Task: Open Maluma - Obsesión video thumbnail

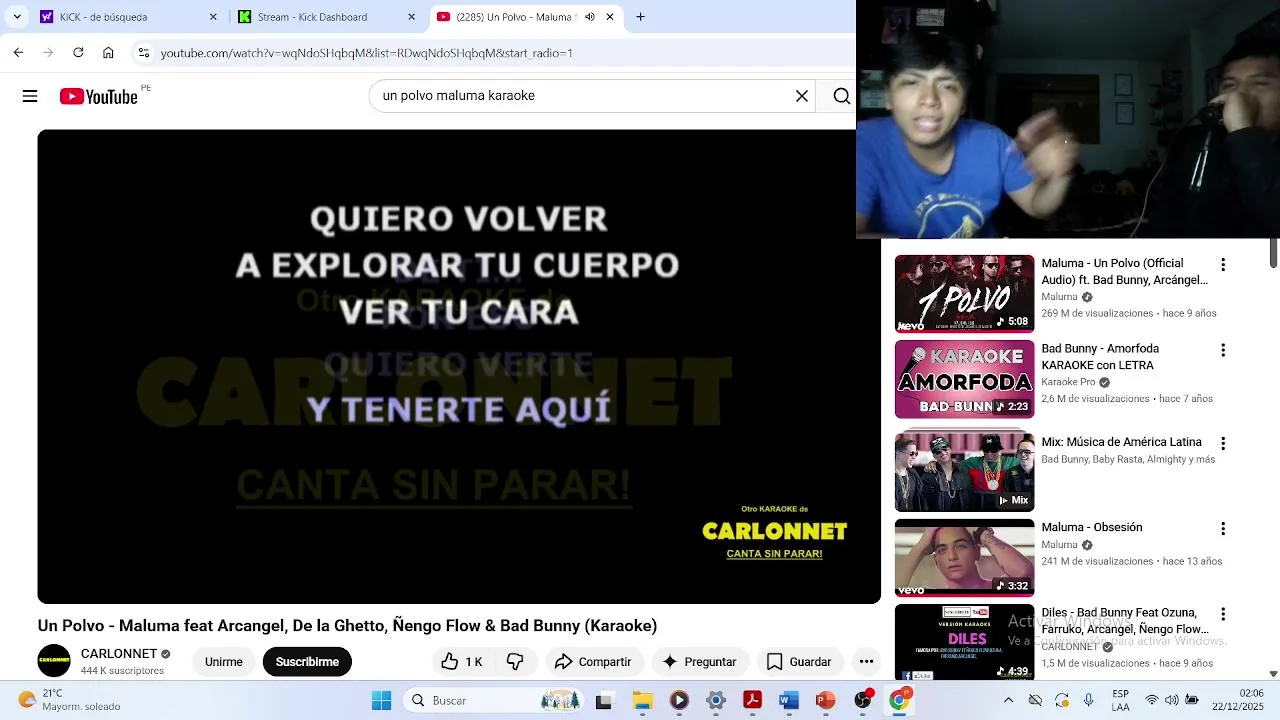Action: [964, 558]
